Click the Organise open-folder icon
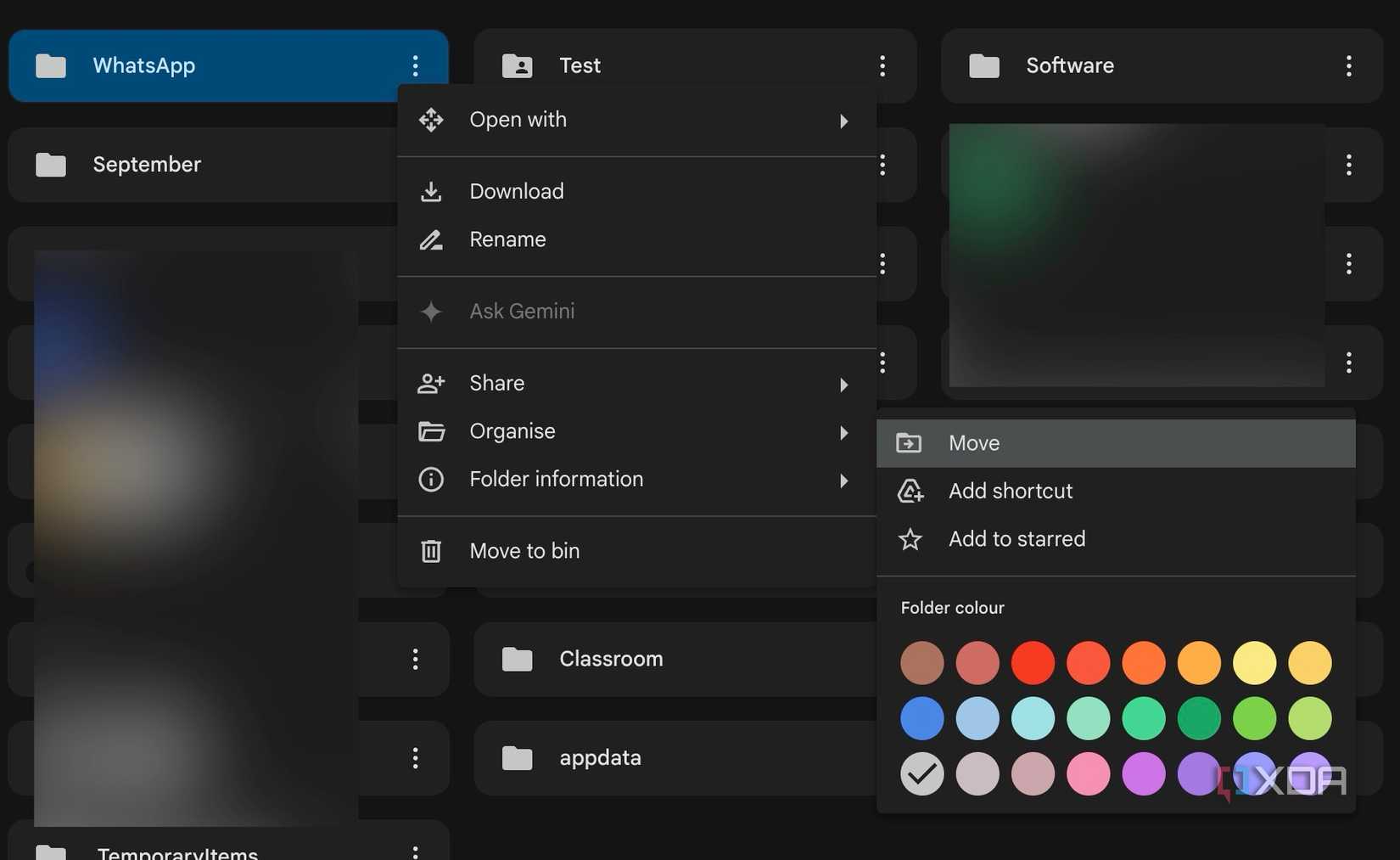This screenshot has width=1400, height=860. (x=431, y=431)
